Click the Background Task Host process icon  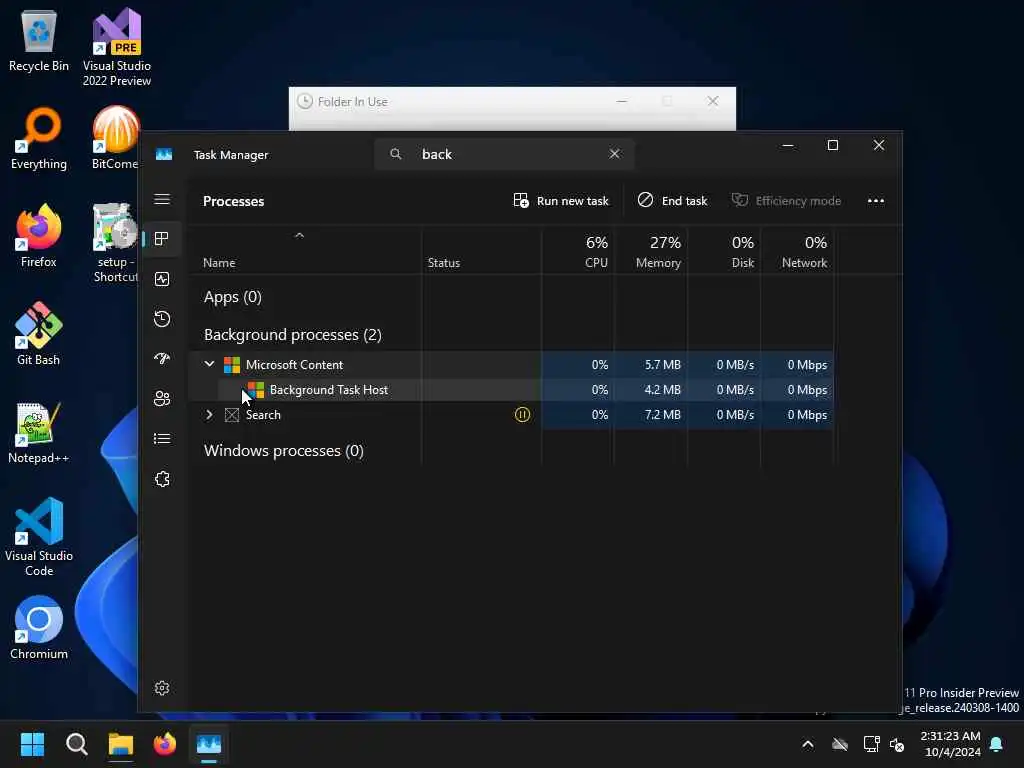click(256, 390)
